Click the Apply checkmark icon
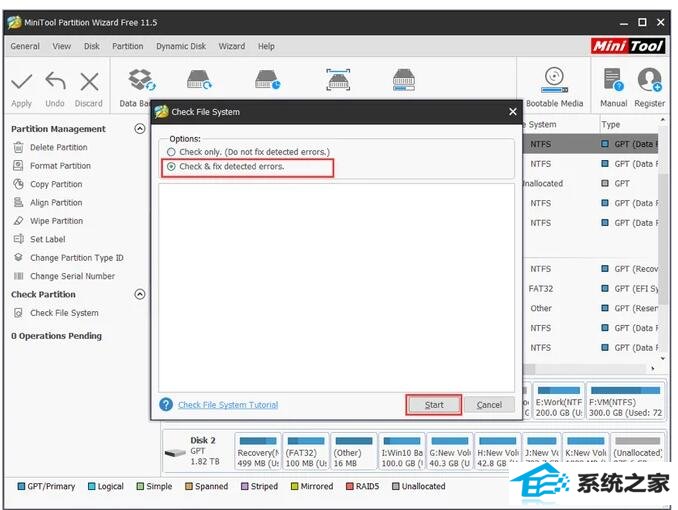This screenshot has height=510, width=678. 21,82
